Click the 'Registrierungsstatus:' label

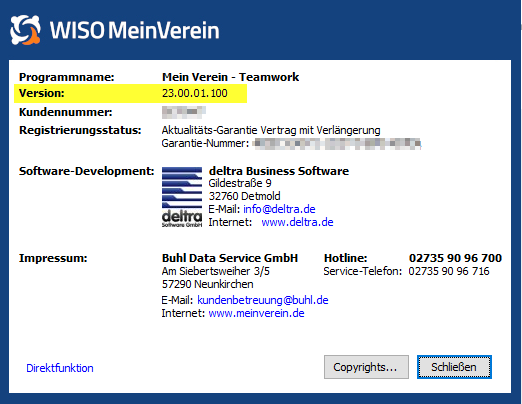tap(80, 130)
